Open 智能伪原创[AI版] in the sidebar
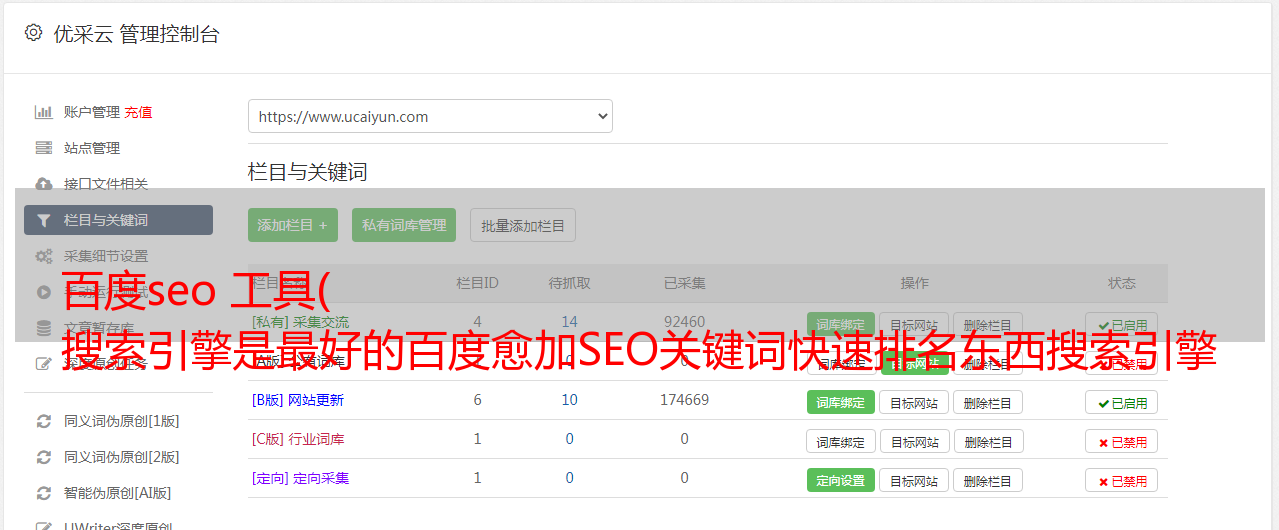This screenshot has width=1279, height=530. (x=118, y=493)
